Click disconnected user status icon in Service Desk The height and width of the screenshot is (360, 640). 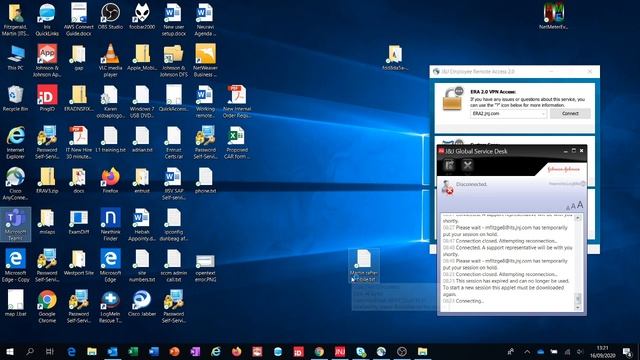coord(447,187)
